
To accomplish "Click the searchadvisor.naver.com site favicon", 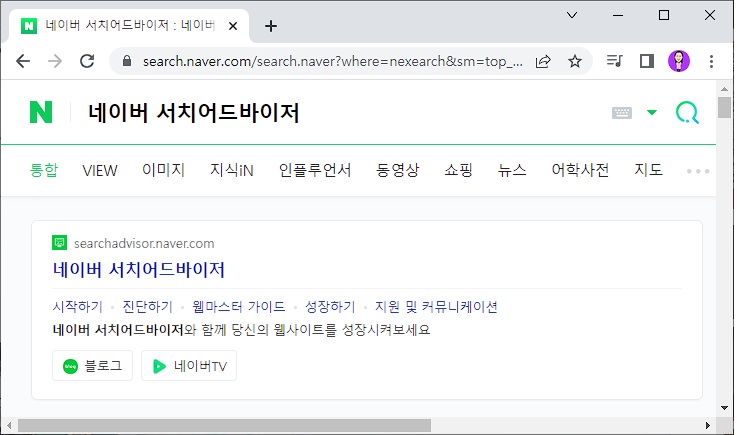I will [x=59, y=243].
